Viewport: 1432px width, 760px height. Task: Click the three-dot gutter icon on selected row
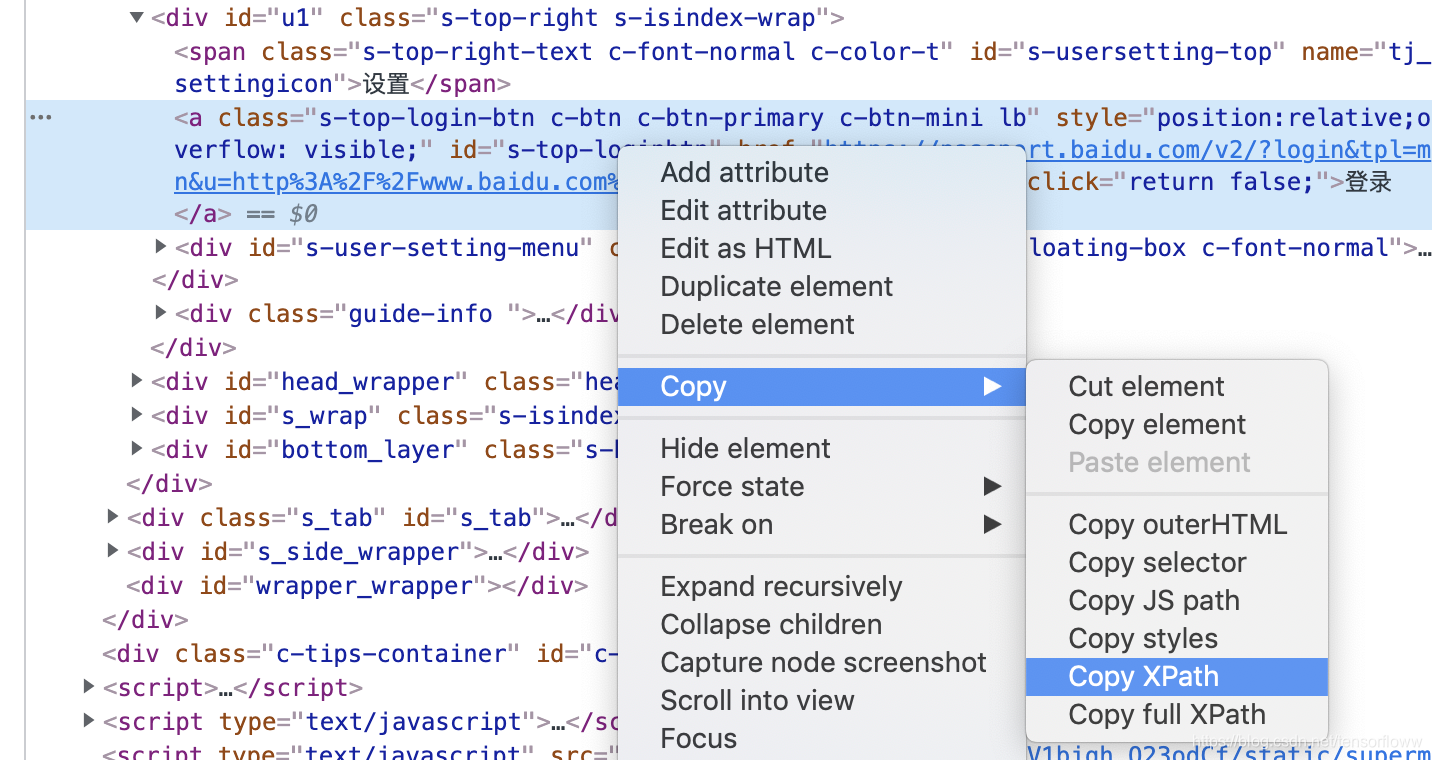click(40, 117)
